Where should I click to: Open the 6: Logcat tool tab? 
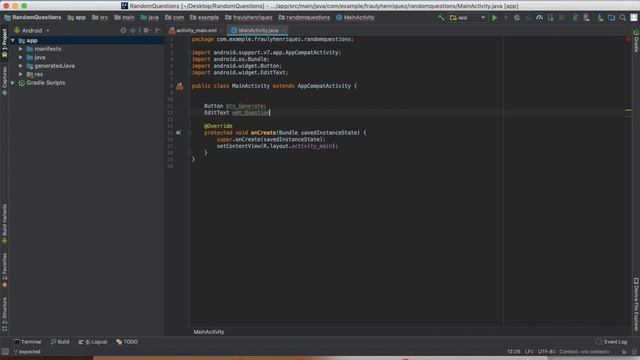(93, 342)
